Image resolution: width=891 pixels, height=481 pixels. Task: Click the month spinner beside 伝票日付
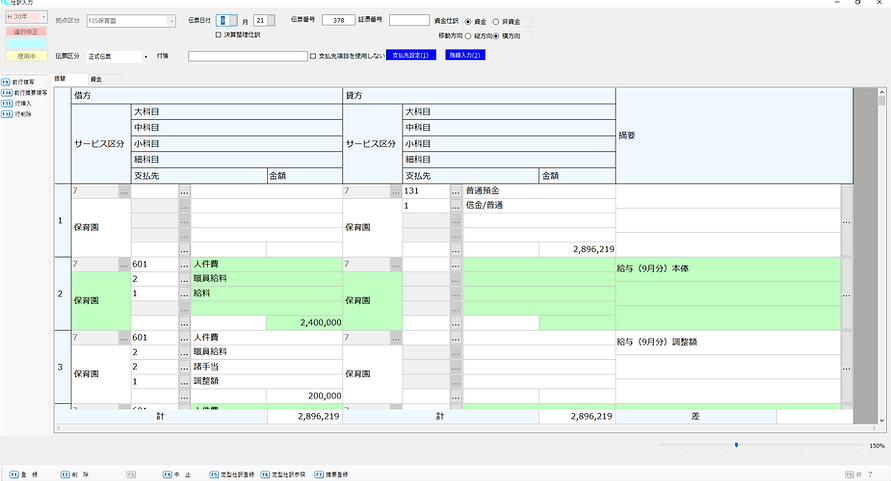click(234, 20)
